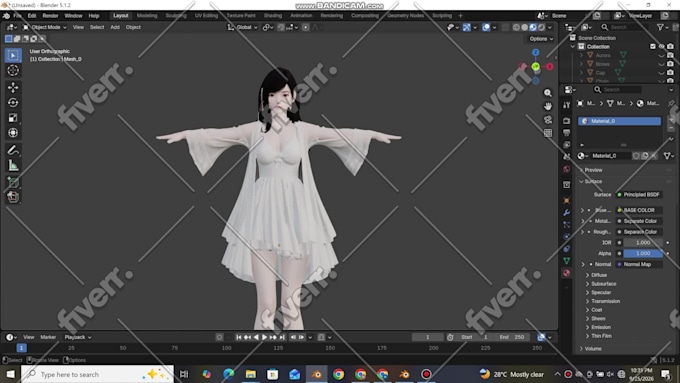This screenshot has width=680, height=383.
Task: Select the Annotate pencil tool
Action: point(13,150)
